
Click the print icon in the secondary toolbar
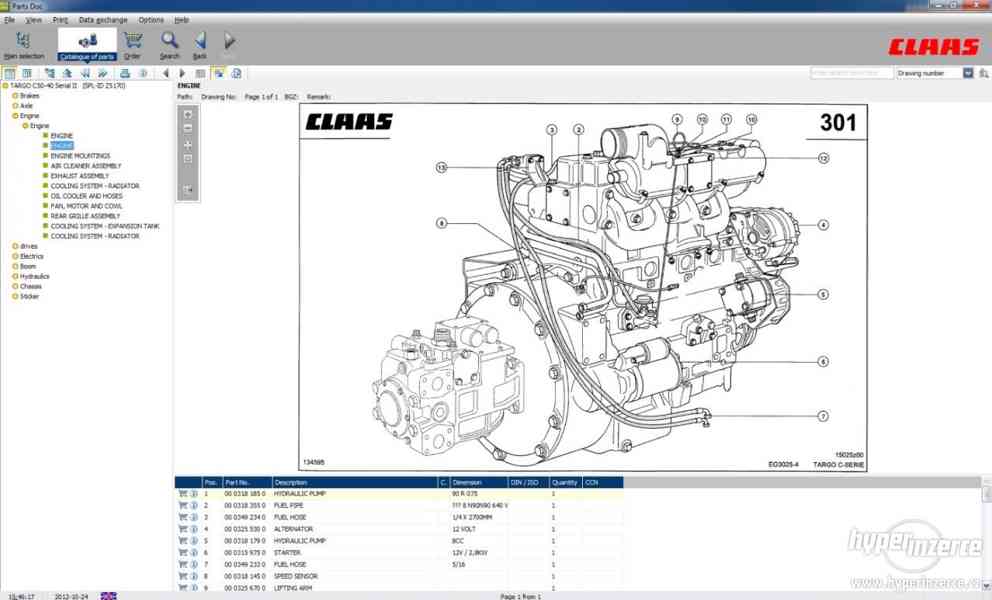coord(125,73)
